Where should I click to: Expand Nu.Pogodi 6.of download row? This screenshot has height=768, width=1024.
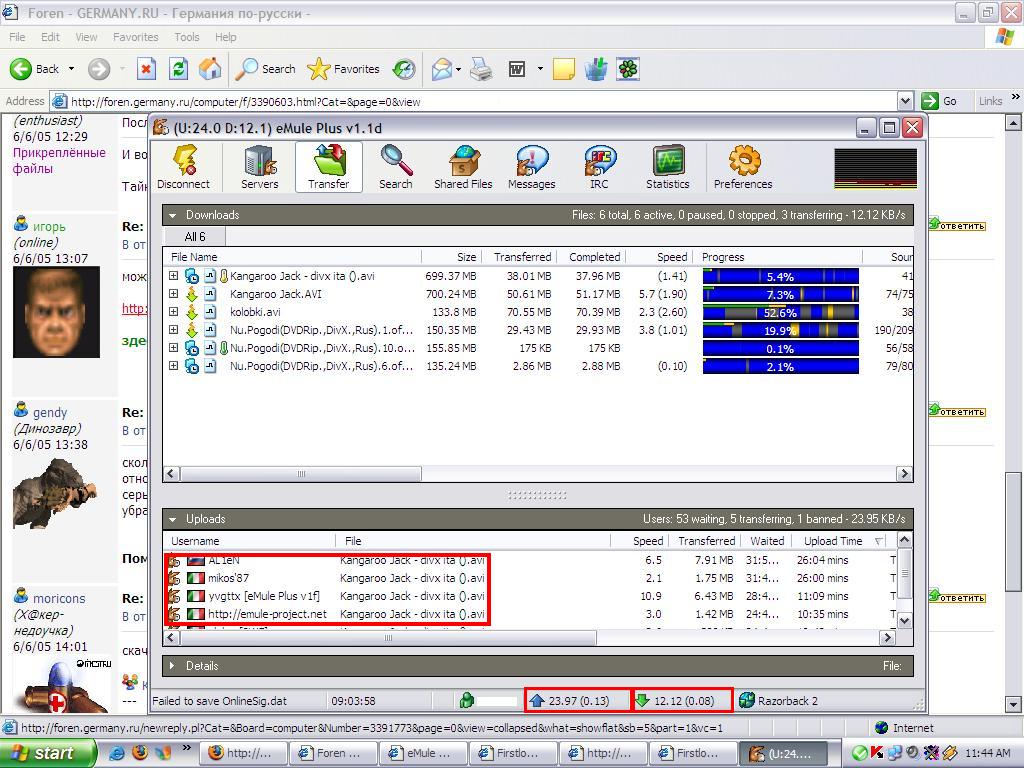(x=173, y=366)
